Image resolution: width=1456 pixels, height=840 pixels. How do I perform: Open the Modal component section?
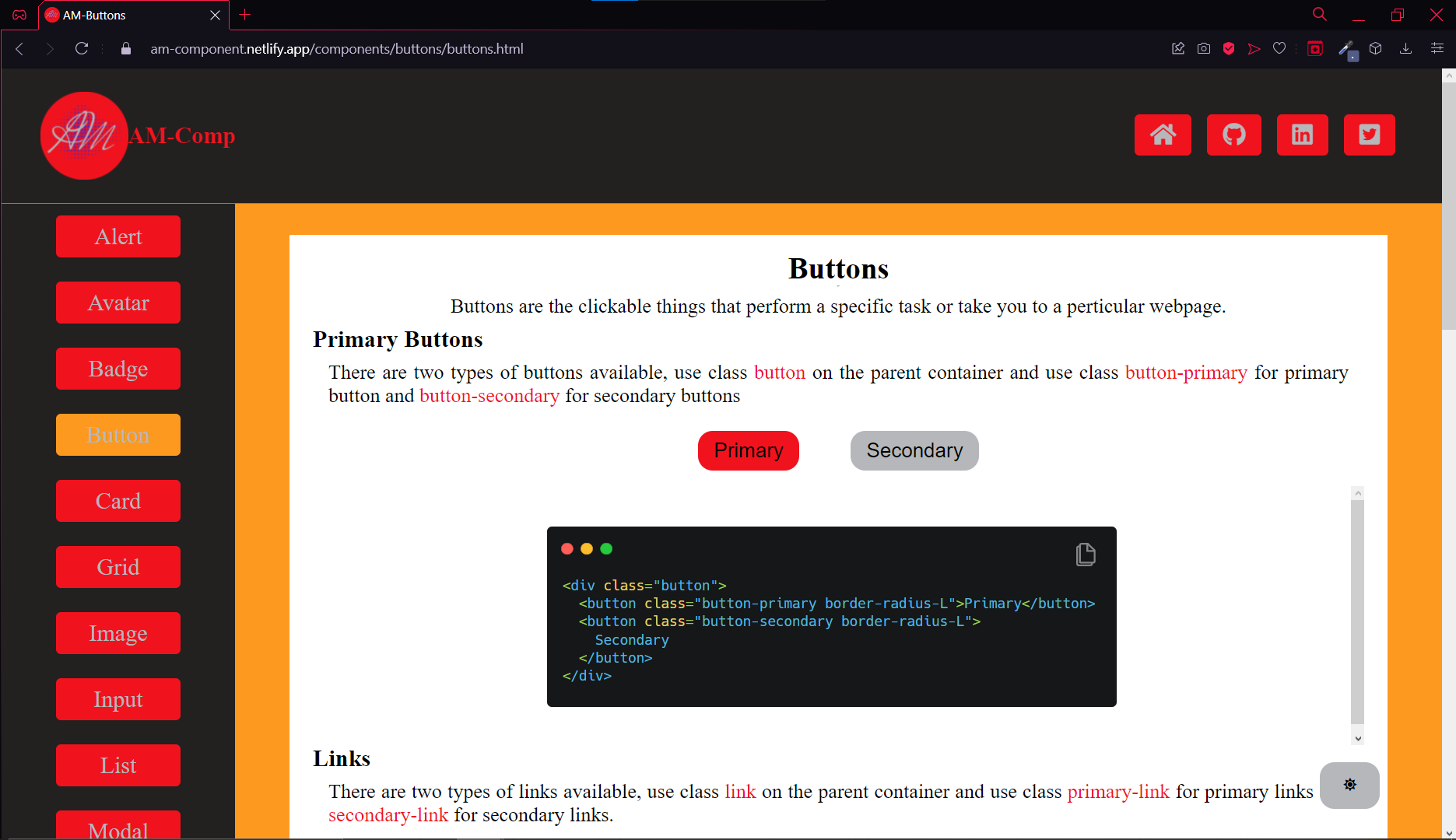(118, 828)
